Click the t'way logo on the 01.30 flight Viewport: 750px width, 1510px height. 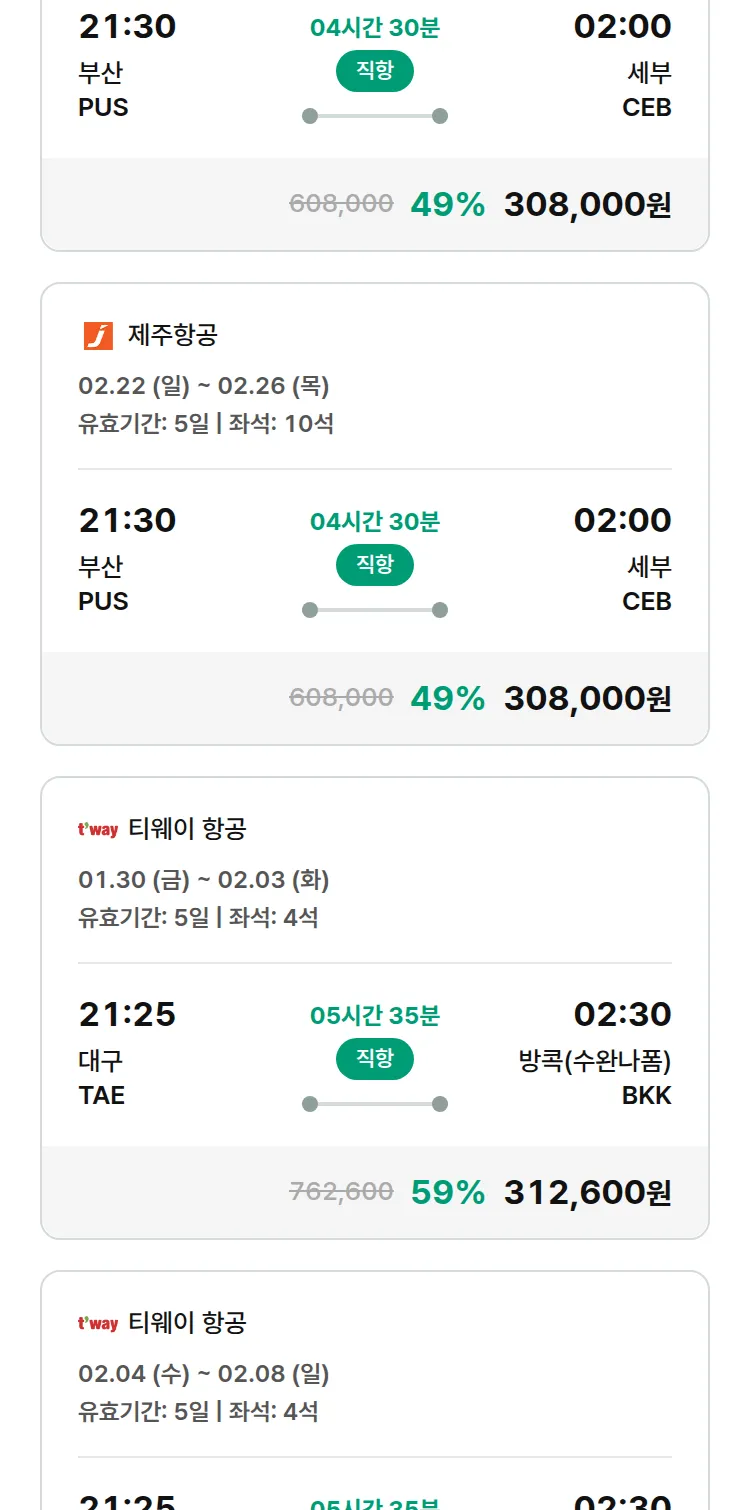[98, 829]
